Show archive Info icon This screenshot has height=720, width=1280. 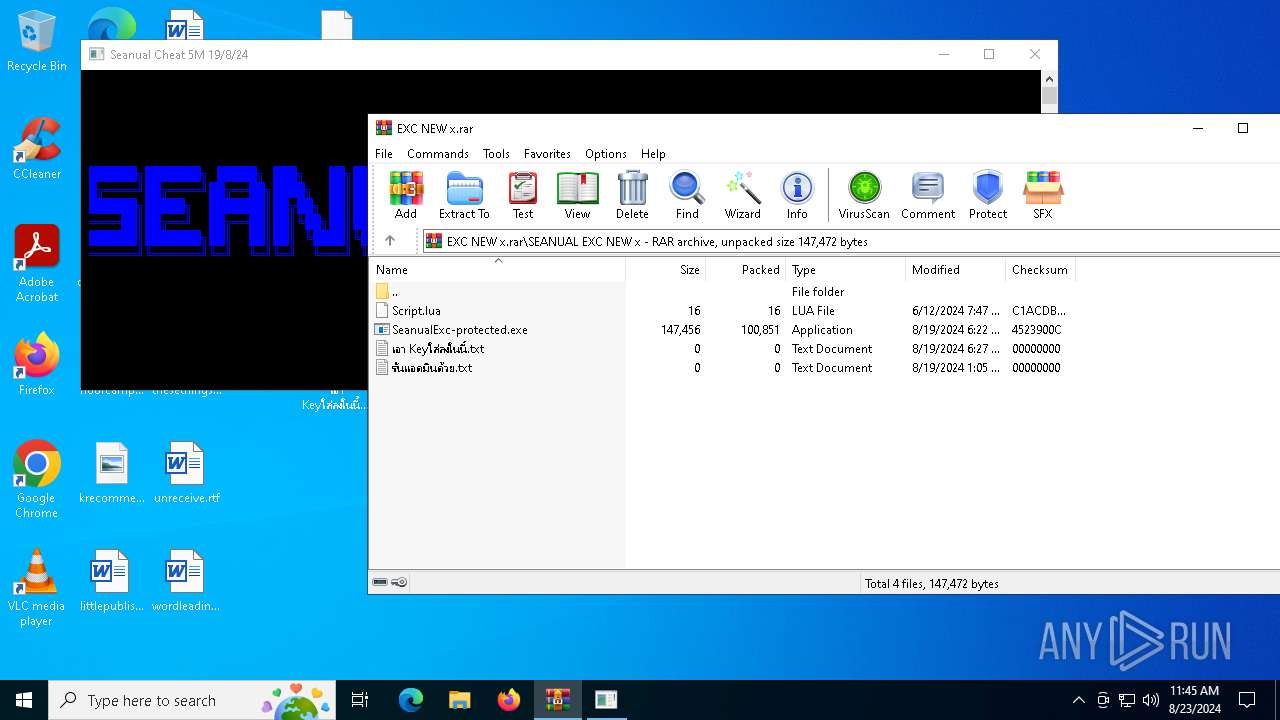[797, 195]
